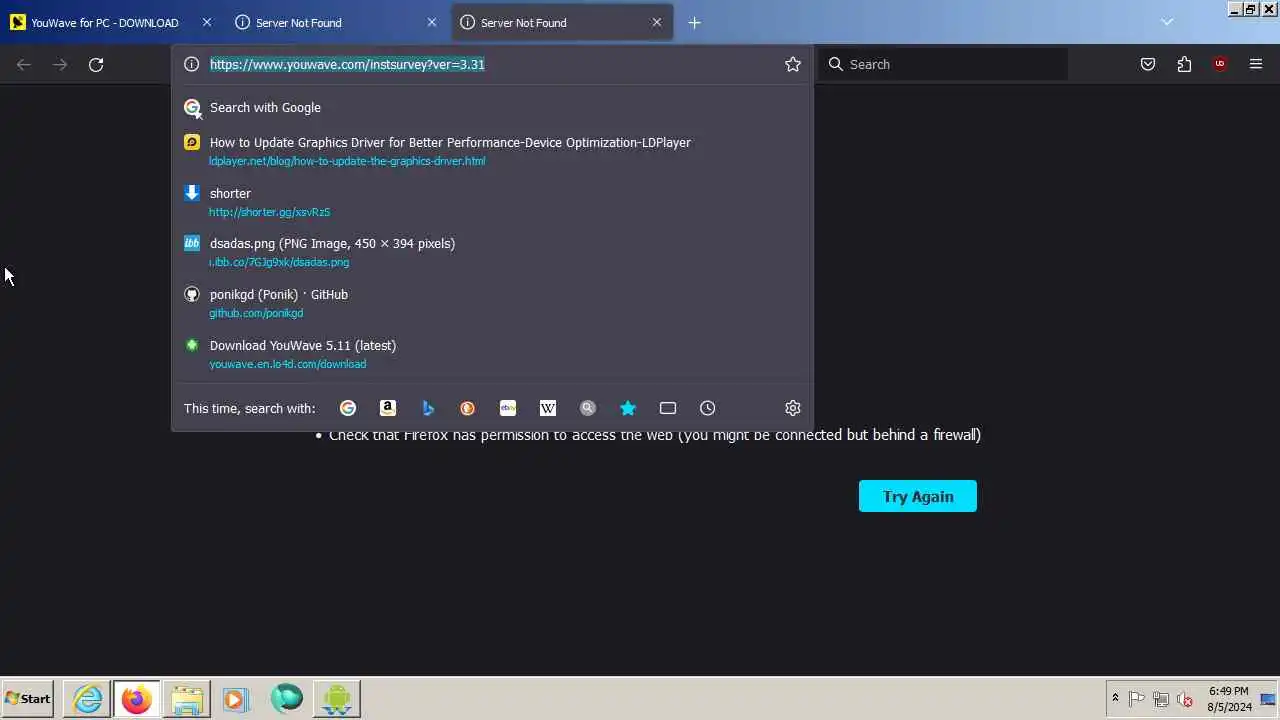Close the active Server Not Found tab
The height and width of the screenshot is (720, 1280).
[x=657, y=22]
